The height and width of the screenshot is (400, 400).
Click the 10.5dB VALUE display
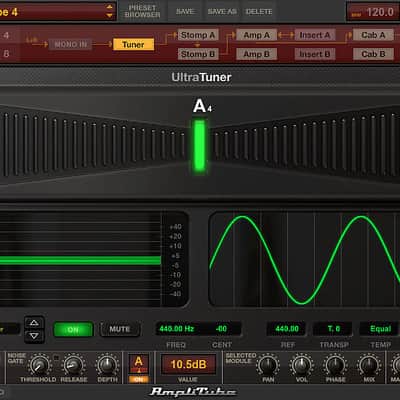point(188,364)
